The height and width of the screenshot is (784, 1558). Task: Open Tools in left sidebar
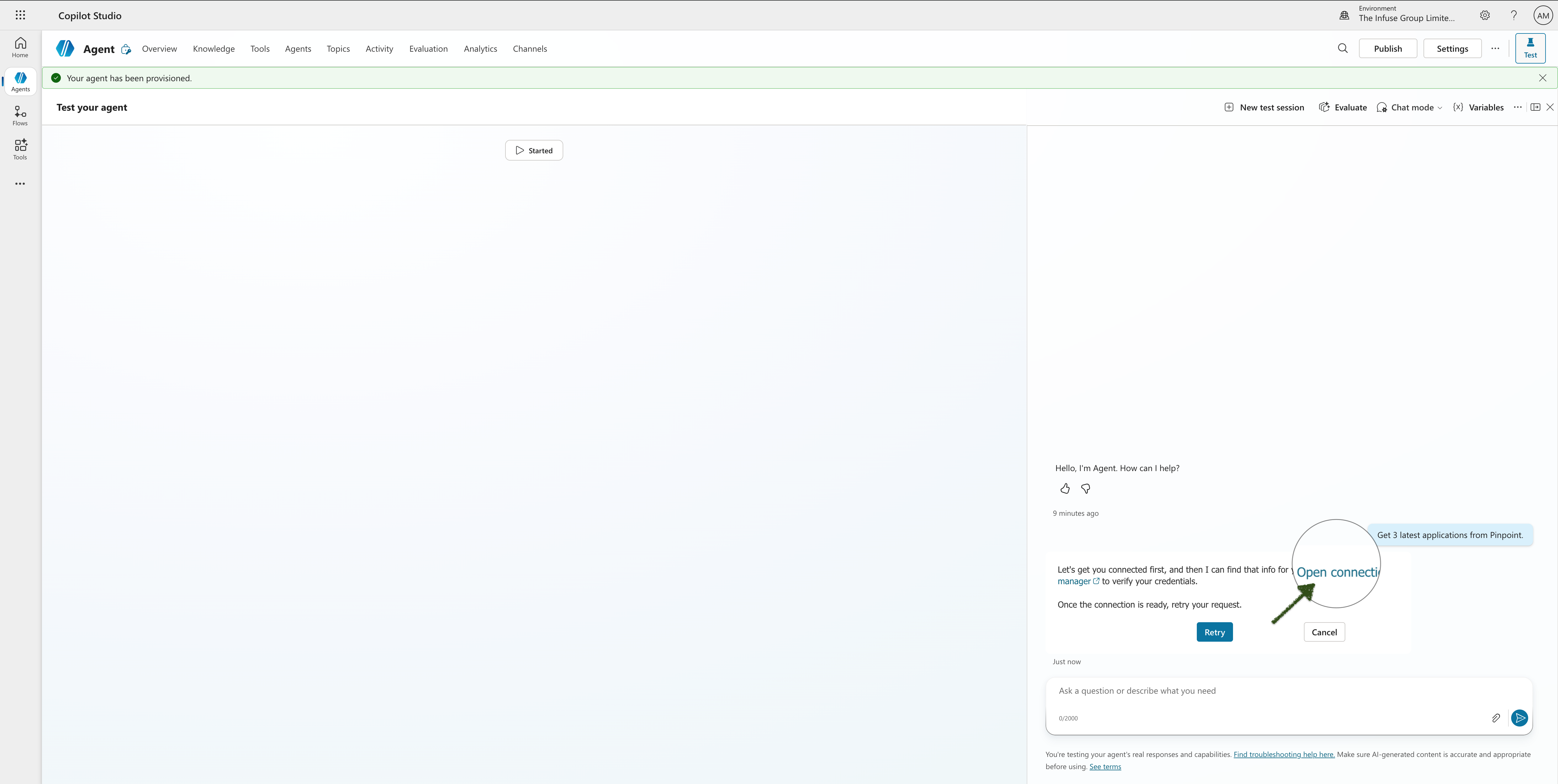pos(20,149)
